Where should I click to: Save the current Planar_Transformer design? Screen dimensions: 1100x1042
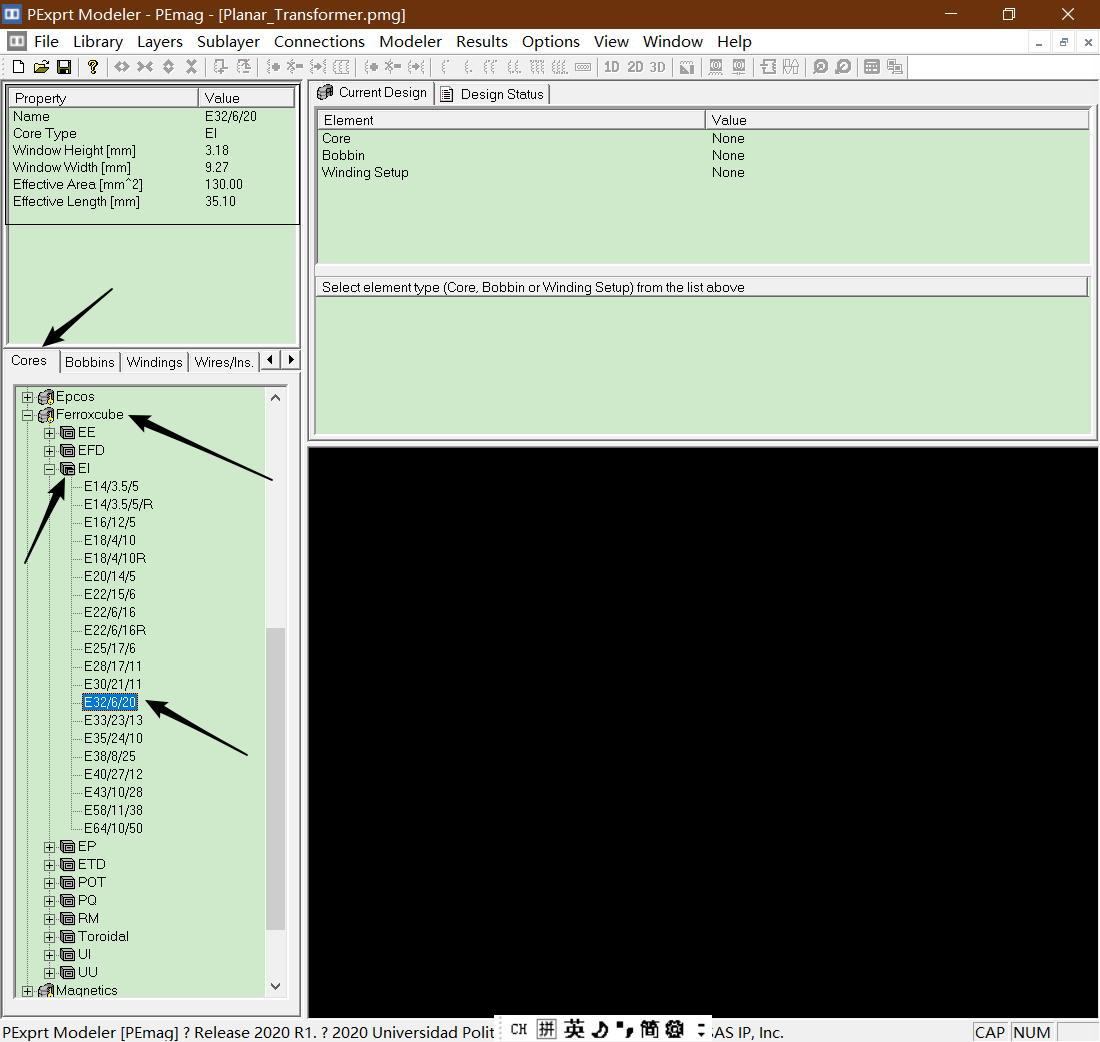tap(63, 66)
